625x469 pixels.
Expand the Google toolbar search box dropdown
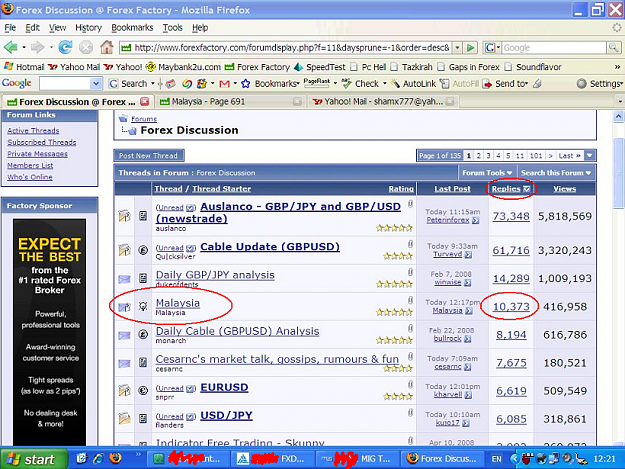(95, 84)
